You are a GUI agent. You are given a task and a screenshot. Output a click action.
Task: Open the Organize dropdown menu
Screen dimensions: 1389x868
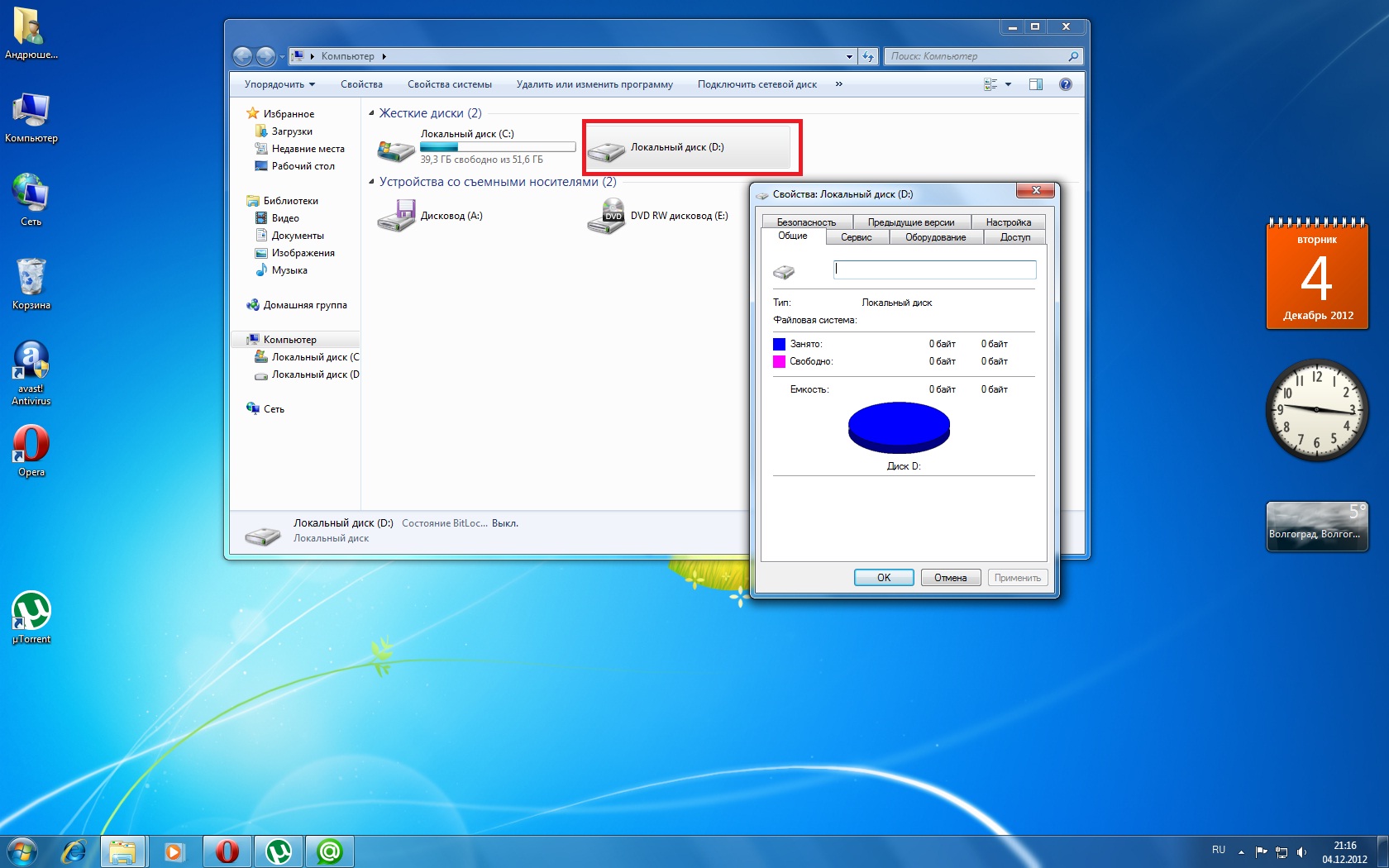(x=279, y=84)
